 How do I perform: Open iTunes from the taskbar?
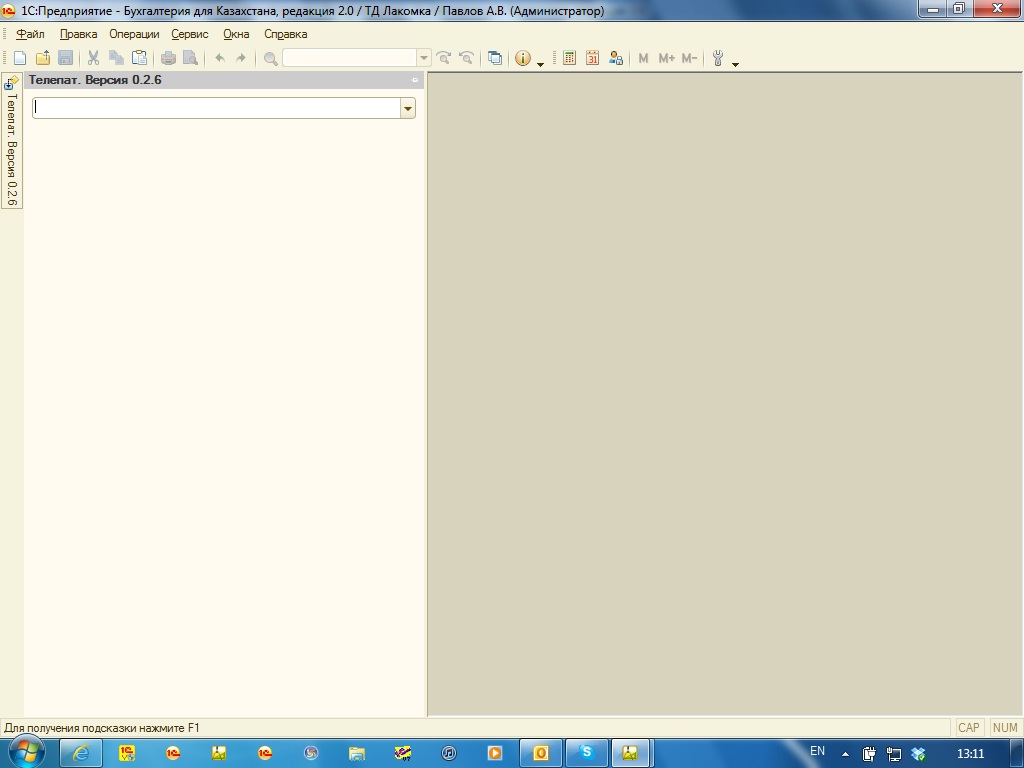pyautogui.click(x=449, y=754)
